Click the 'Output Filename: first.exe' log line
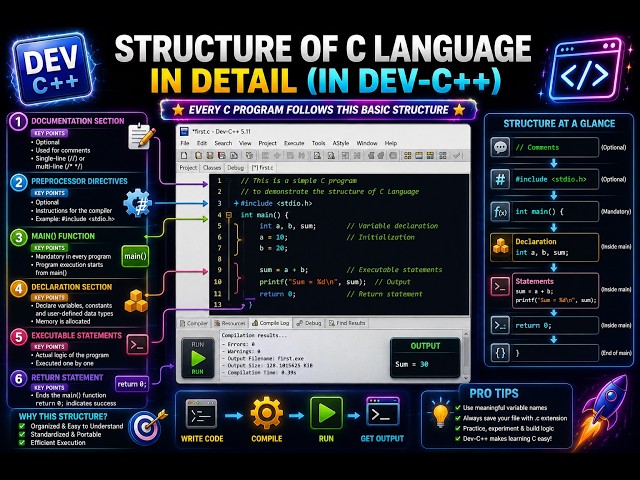The image size is (640, 480). point(262,358)
